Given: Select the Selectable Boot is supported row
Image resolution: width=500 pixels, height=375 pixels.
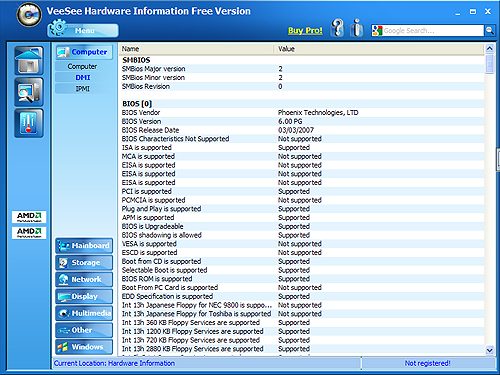Looking at the screenshot, I should tap(302, 270).
